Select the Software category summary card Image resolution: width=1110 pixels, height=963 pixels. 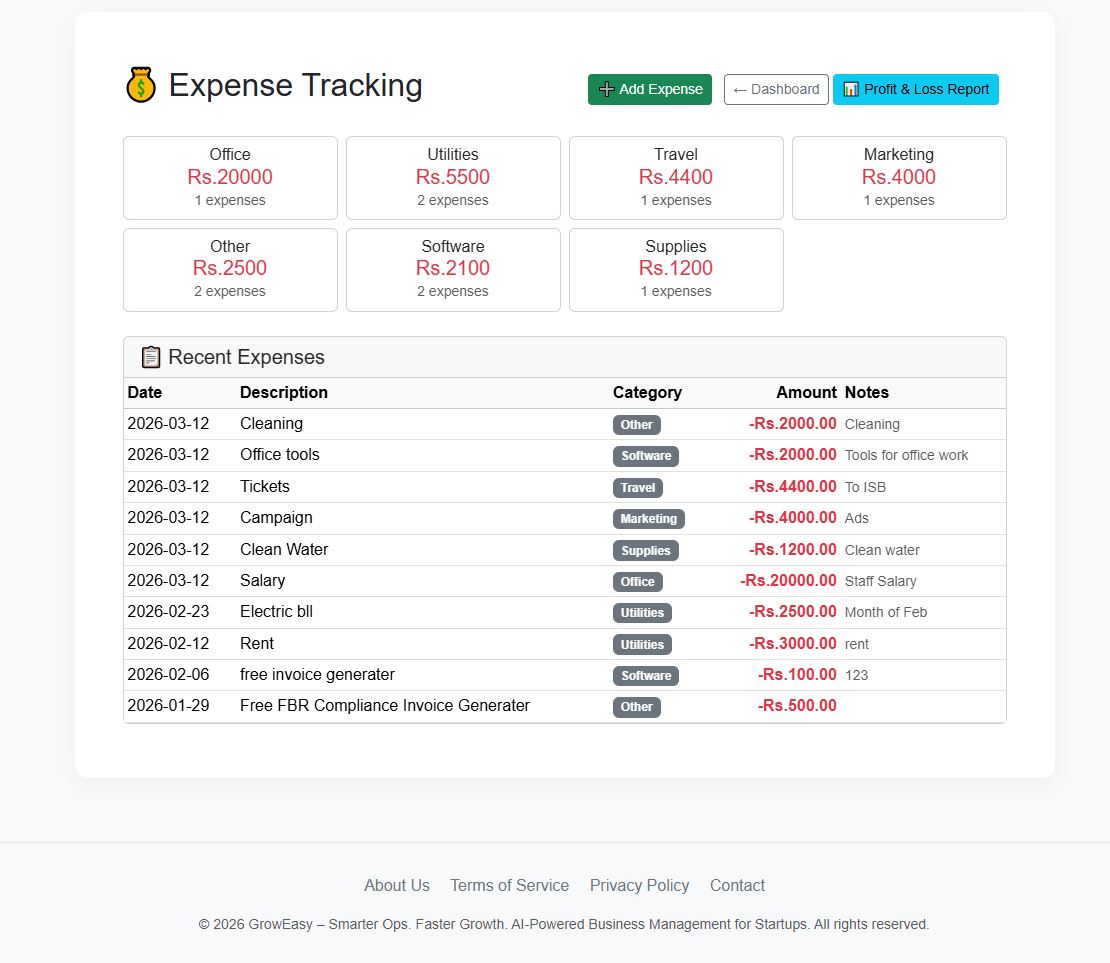tap(453, 270)
